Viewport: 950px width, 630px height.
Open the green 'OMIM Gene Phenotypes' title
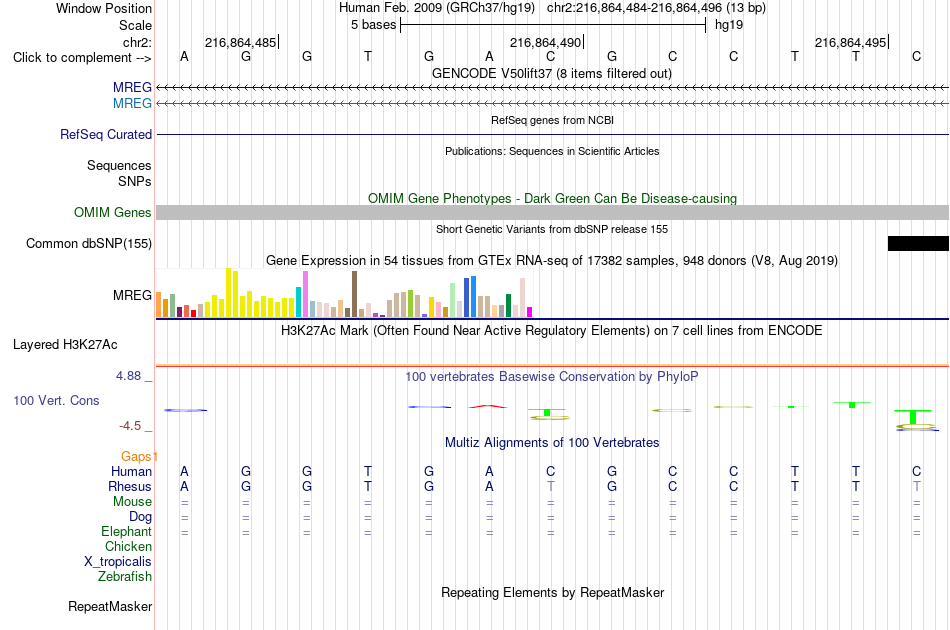pos(552,198)
